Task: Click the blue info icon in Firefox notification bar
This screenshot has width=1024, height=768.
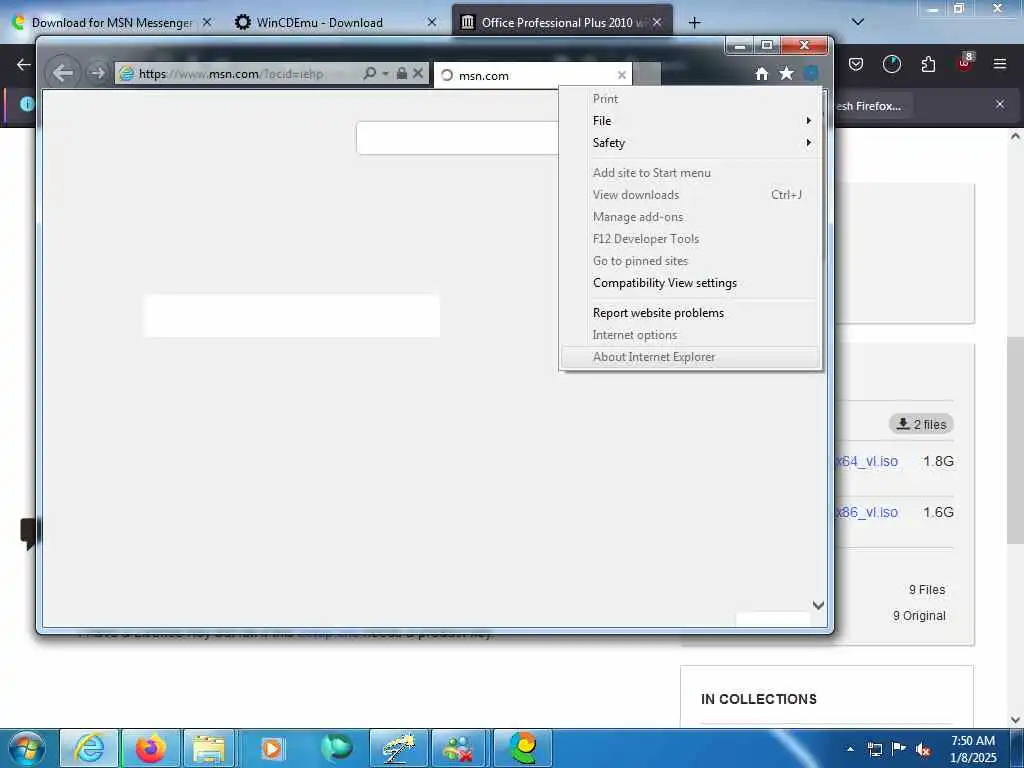Action: [x=27, y=104]
